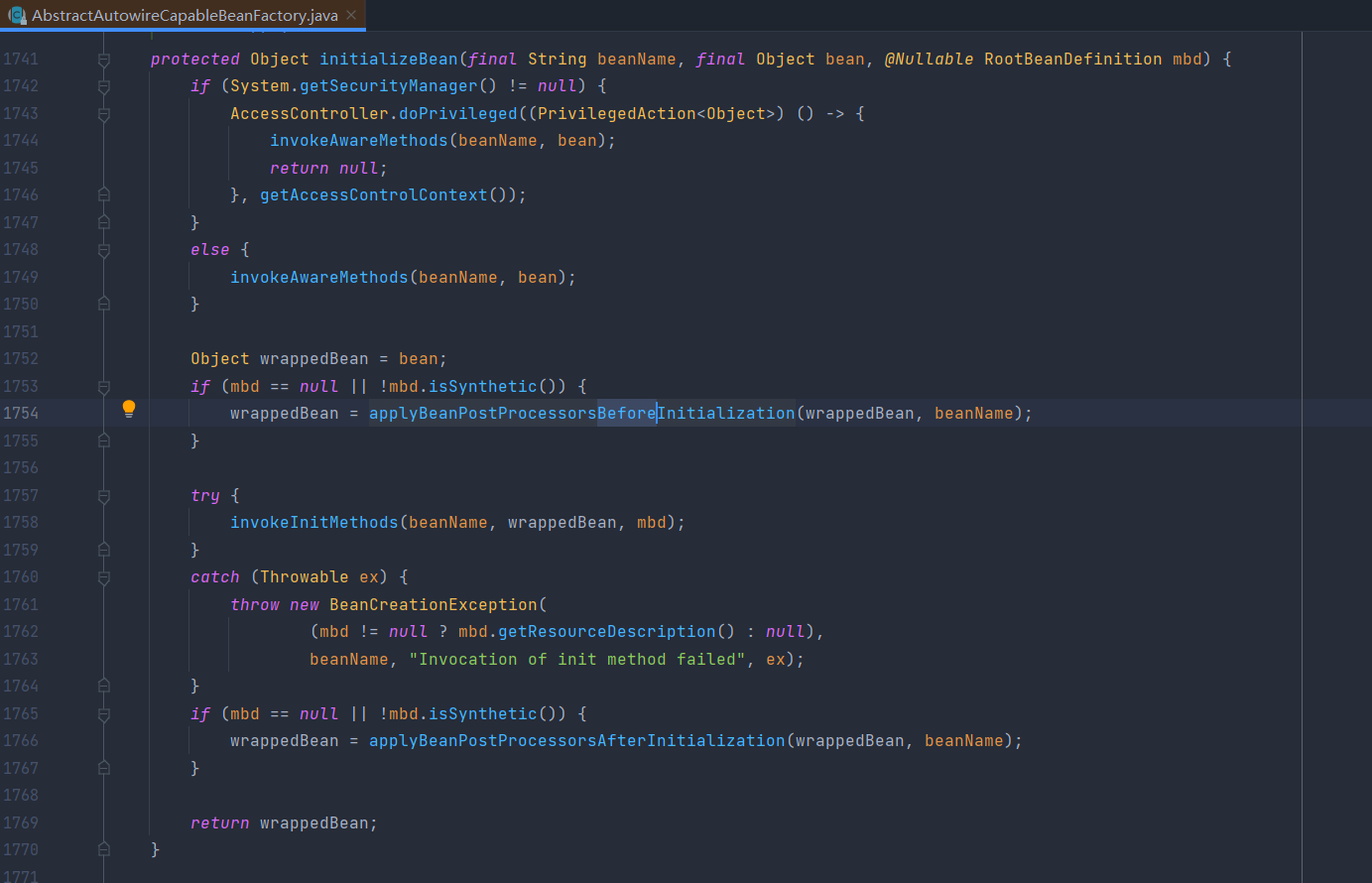Click the fold end marker on line 1755
Screen dimensions: 1372x883
click(104, 441)
